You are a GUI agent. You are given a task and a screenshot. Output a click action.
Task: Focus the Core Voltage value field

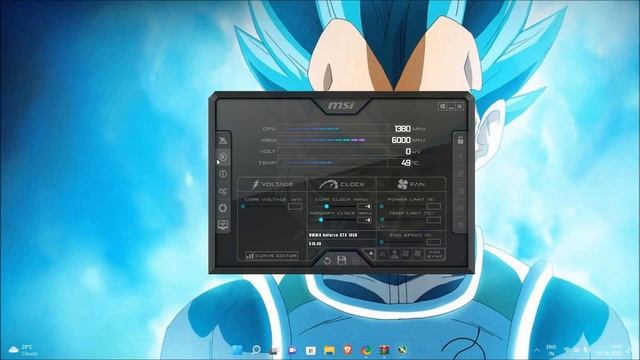[x=295, y=207]
